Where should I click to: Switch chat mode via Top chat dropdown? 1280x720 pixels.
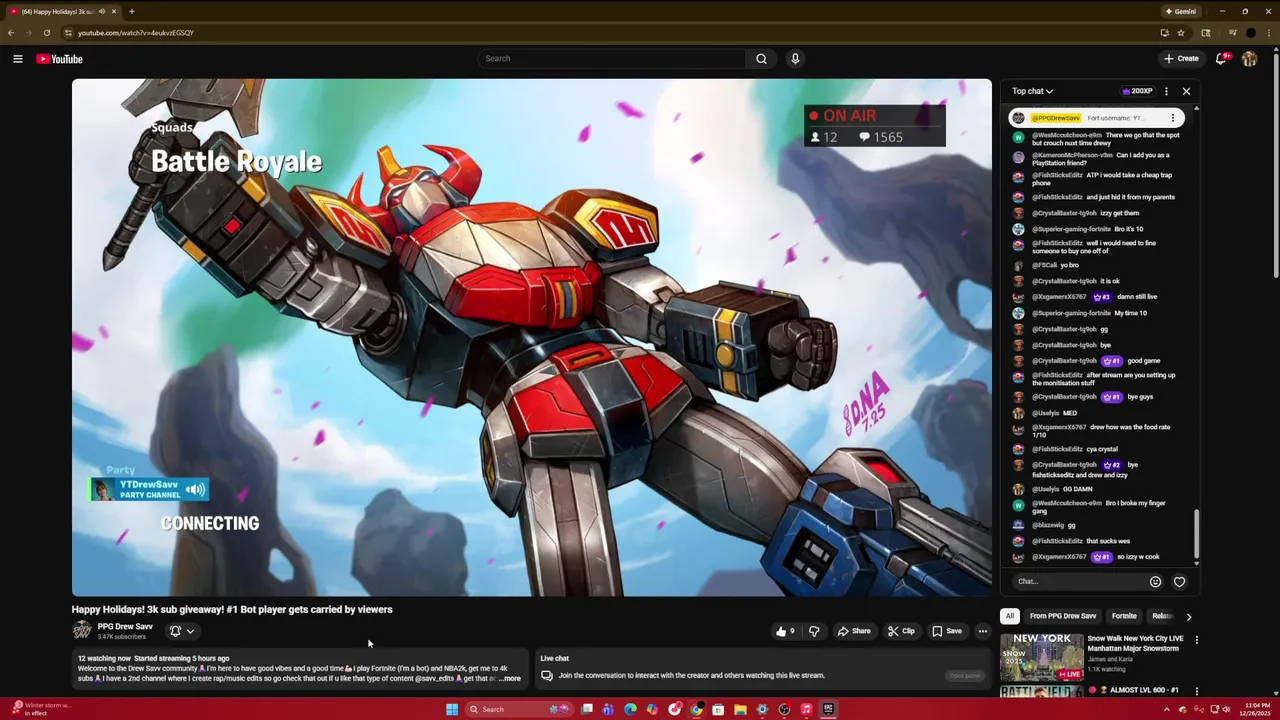[1032, 91]
